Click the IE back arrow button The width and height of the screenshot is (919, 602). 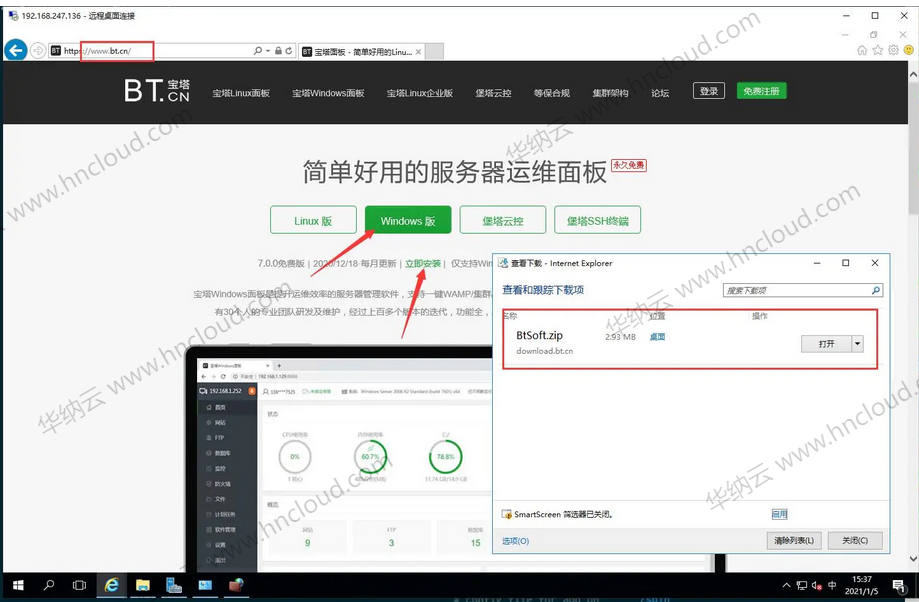16,50
